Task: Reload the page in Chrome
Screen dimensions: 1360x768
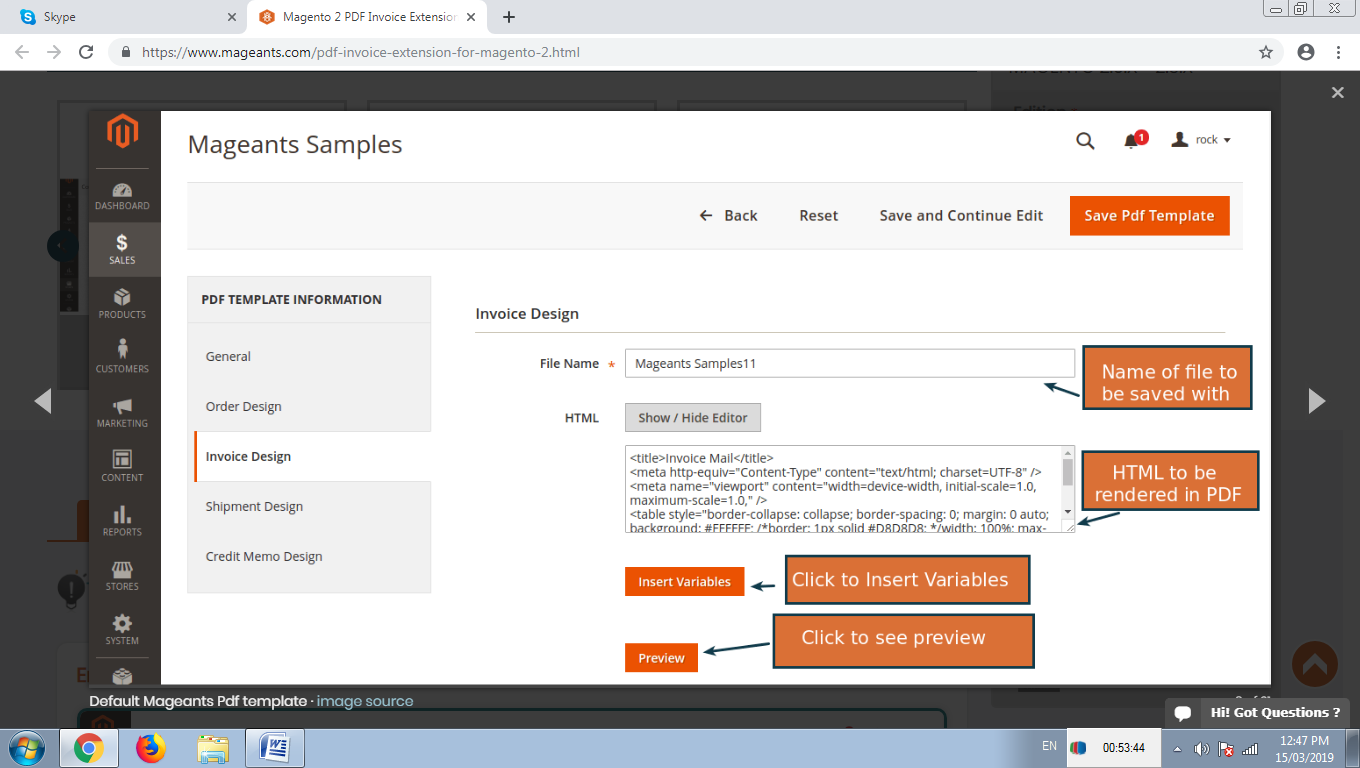Action: 86,52
